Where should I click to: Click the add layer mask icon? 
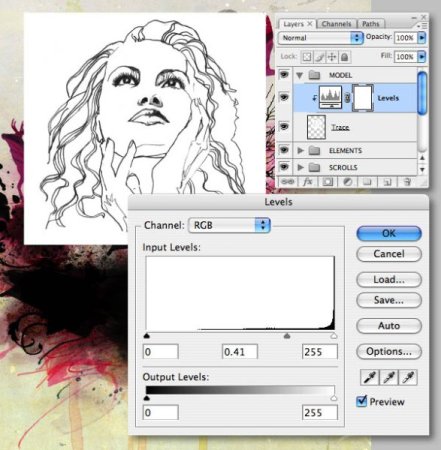327,182
